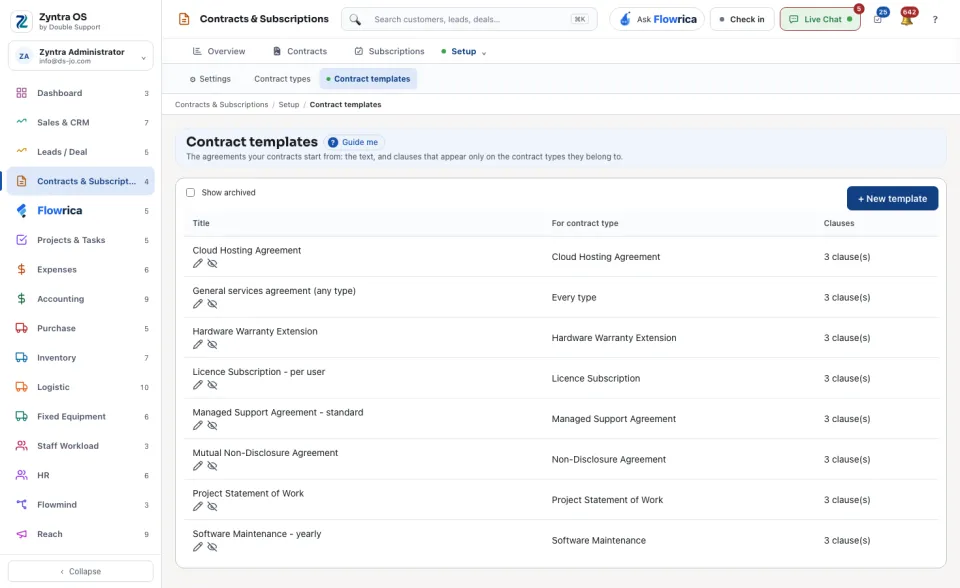
Task: Click the Accounting dollar icon
Action: coord(21,299)
